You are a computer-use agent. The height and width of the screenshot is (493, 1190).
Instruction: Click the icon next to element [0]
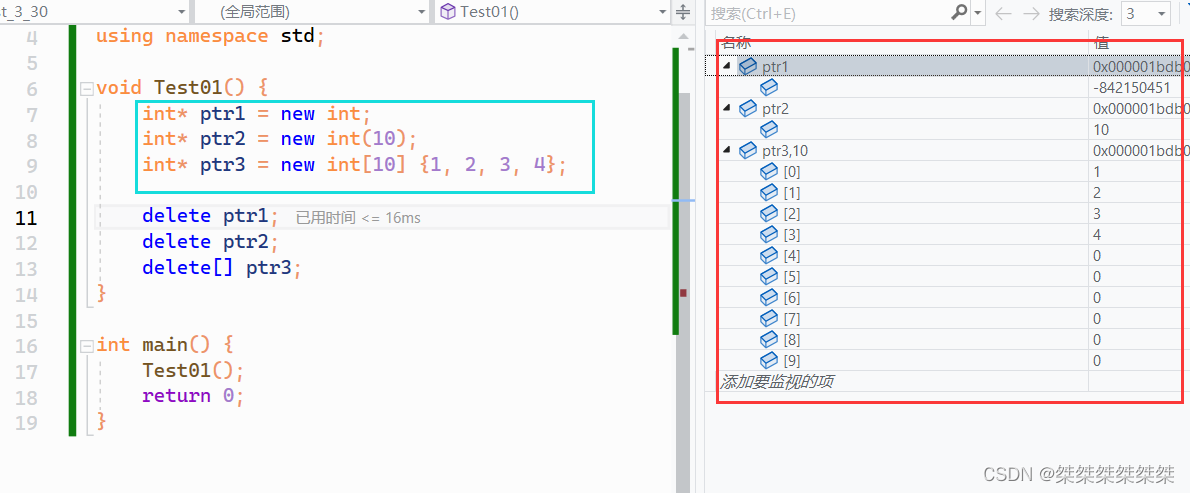(769, 171)
